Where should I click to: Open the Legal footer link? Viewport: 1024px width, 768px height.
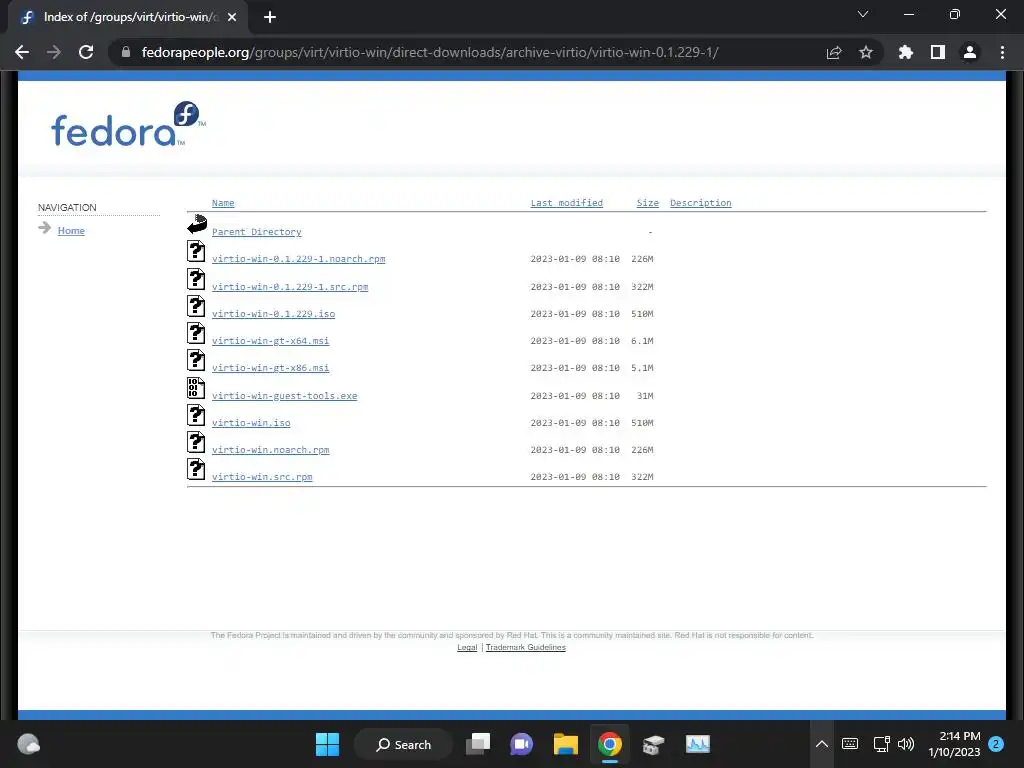pos(467,647)
